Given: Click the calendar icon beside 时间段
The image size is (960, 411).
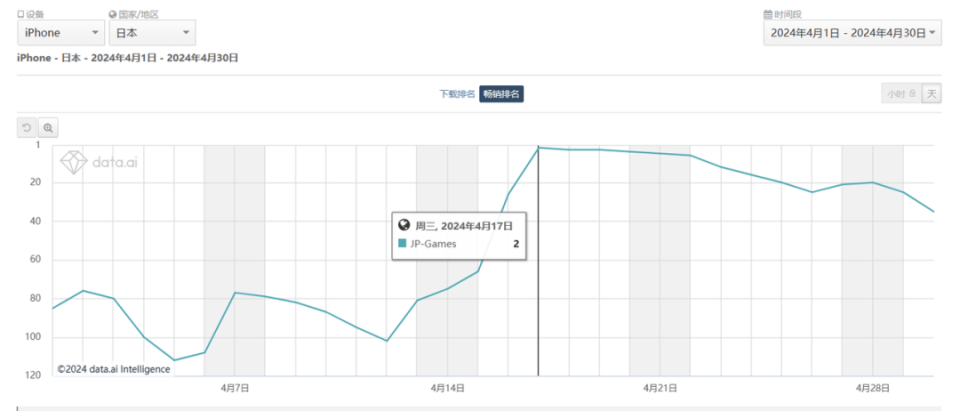Looking at the screenshot, I should [x=768, y=15].
